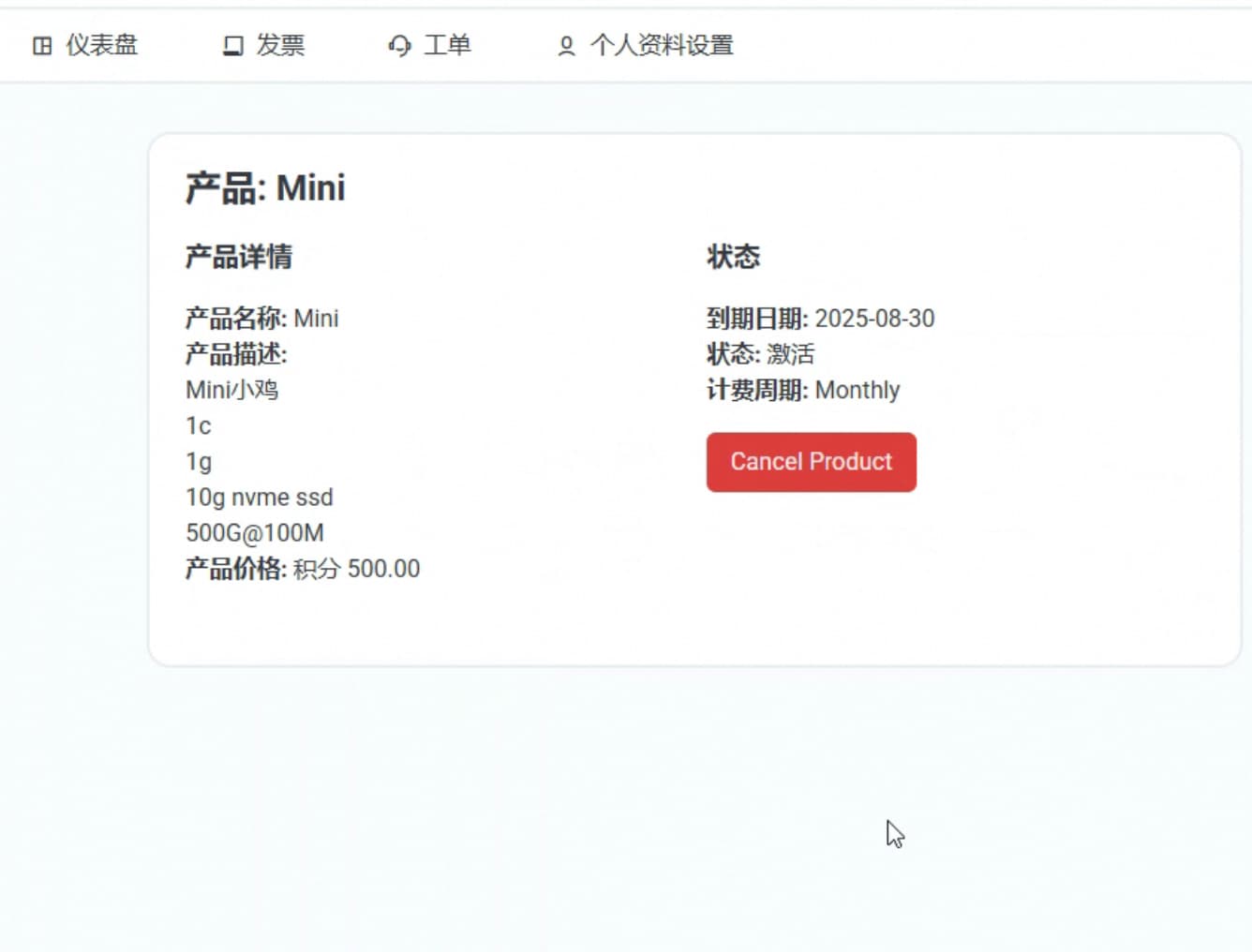Click the 产品名称: Mini line
1252x952 pixels.
262,319
